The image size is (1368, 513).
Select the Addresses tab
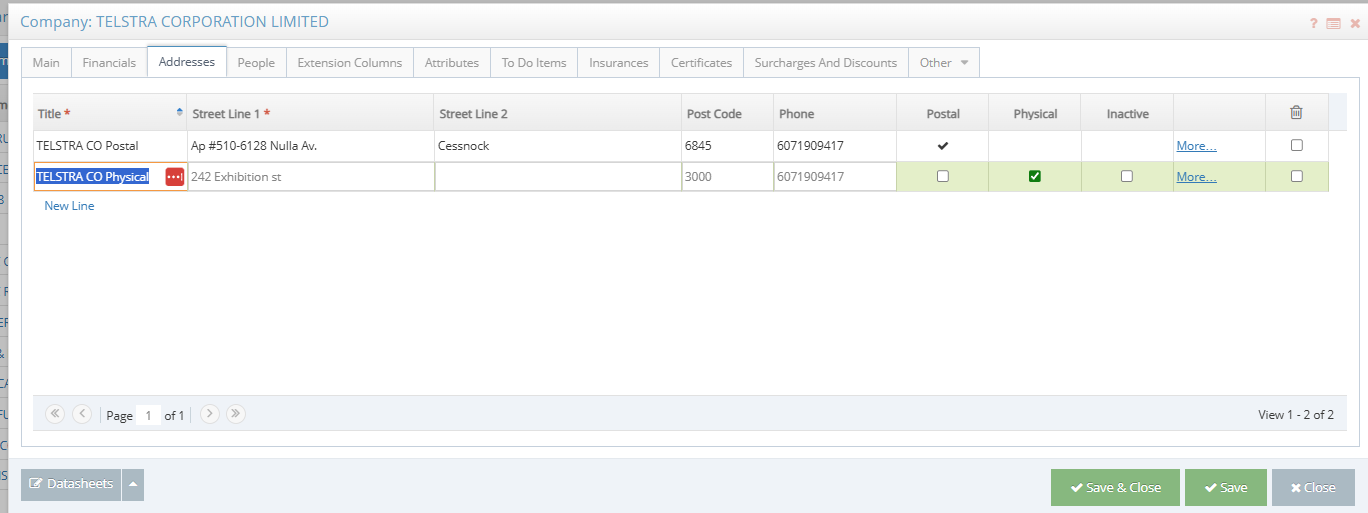(x=187, y=61)
